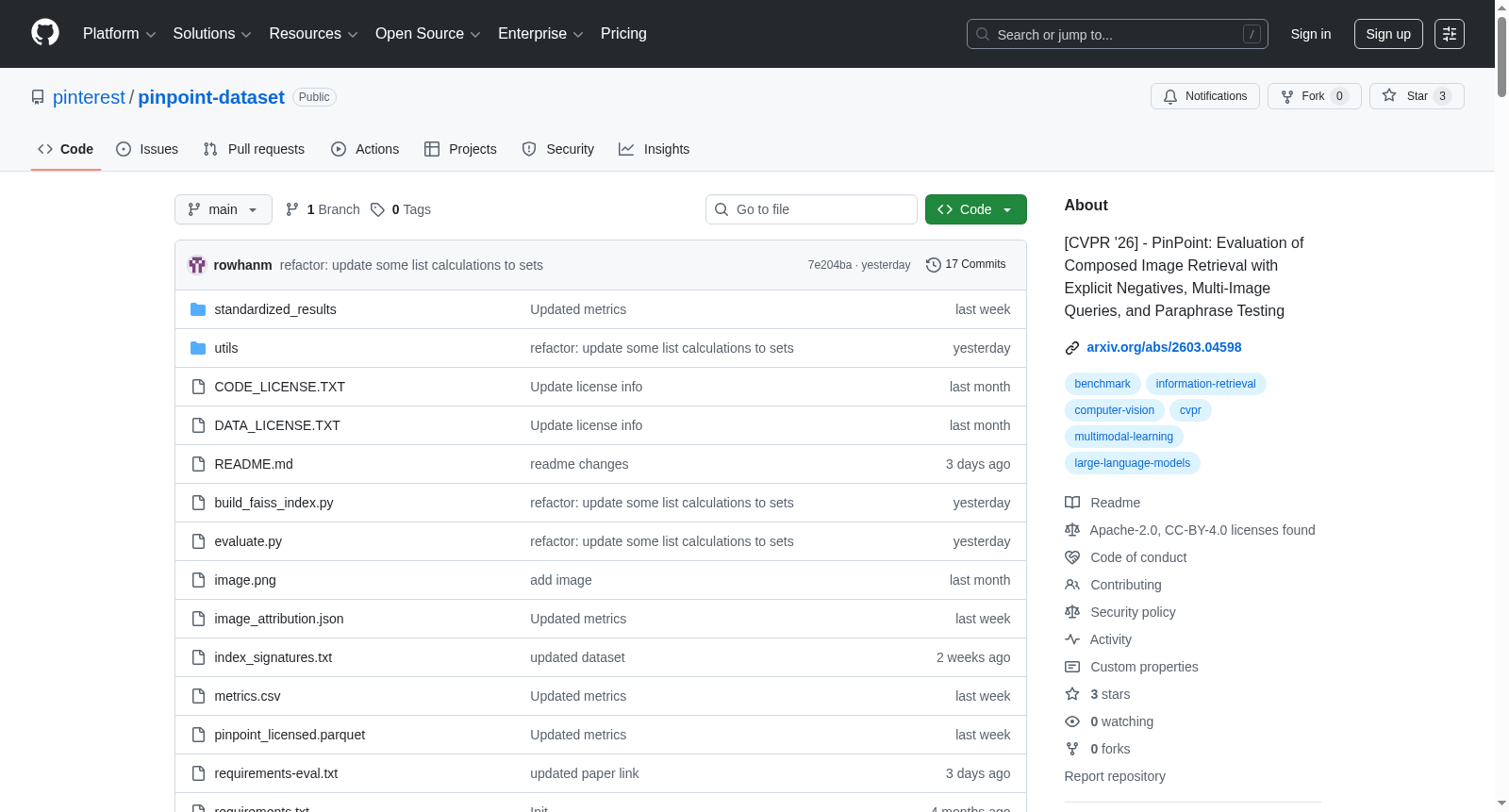Image resolution: width=1509 pixels, height=812 pixels.
Task: Expand the Resources menu
Action: click(x=313, y=34)
